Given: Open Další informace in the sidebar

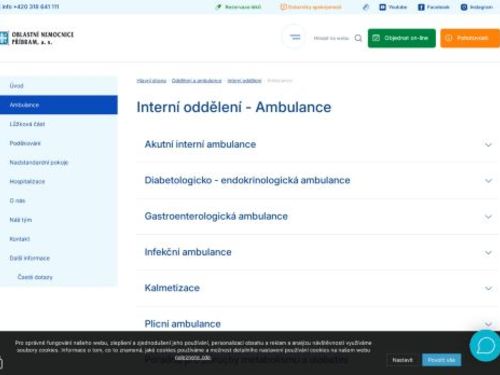Looking at the screenshot, I should (59, 258).
